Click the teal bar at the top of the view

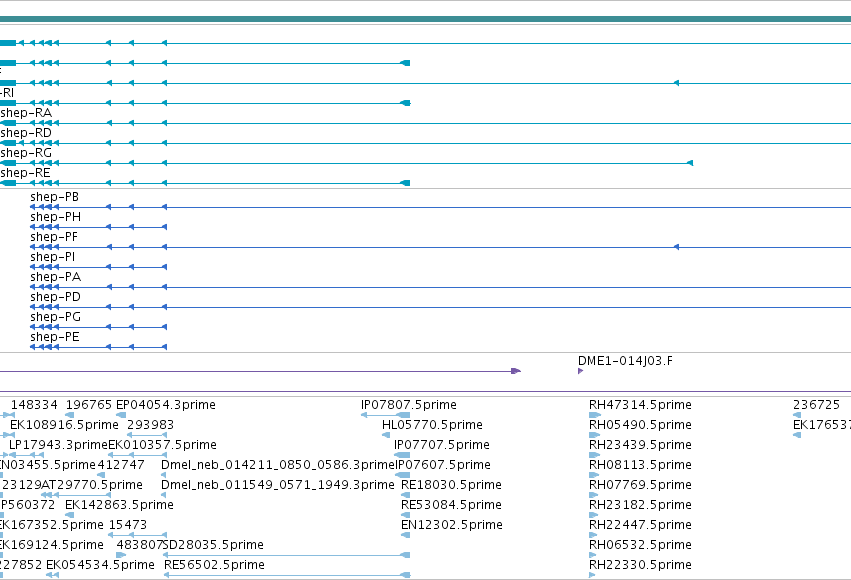[x=426, y=19]
